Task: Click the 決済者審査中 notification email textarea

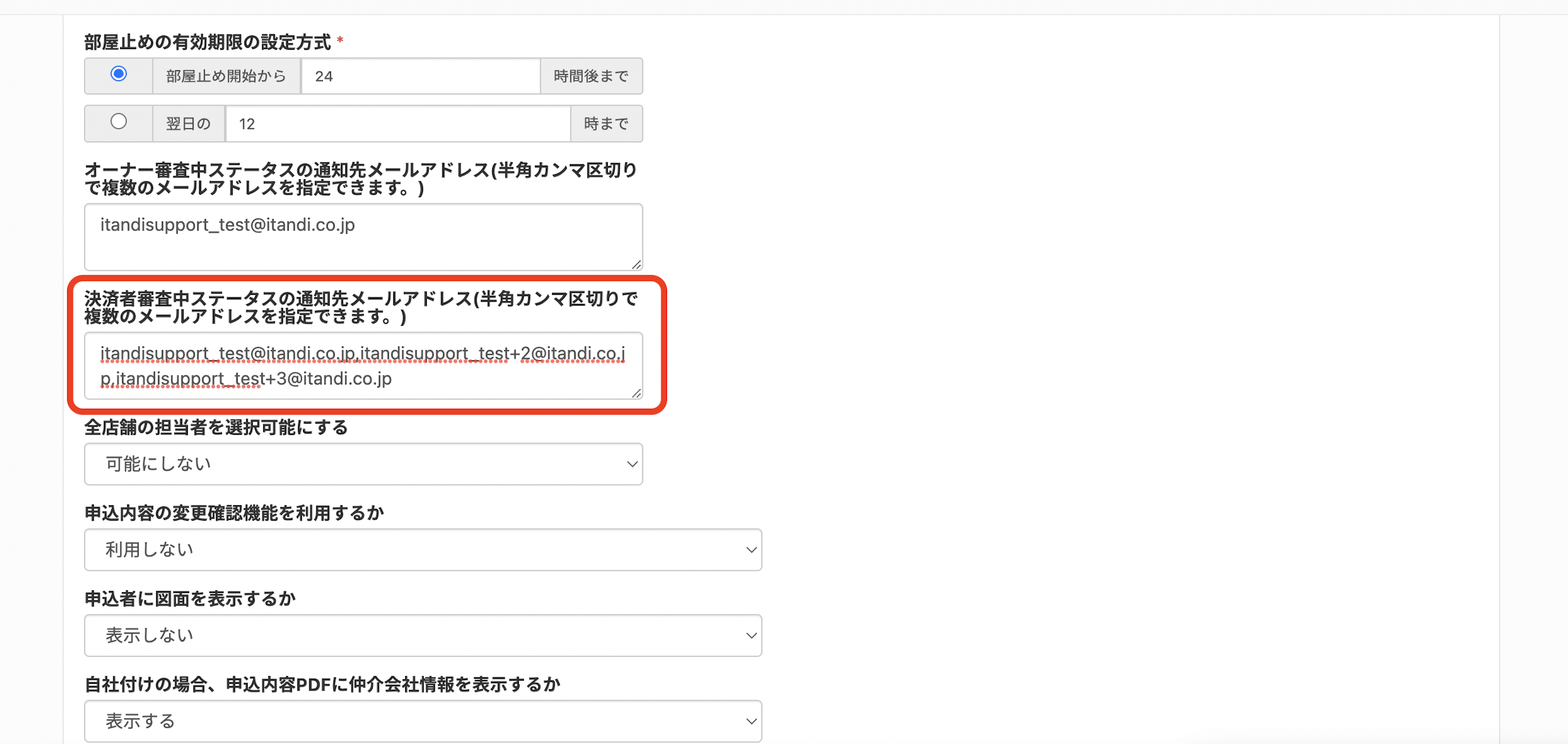Action: [x=363, y=366]
